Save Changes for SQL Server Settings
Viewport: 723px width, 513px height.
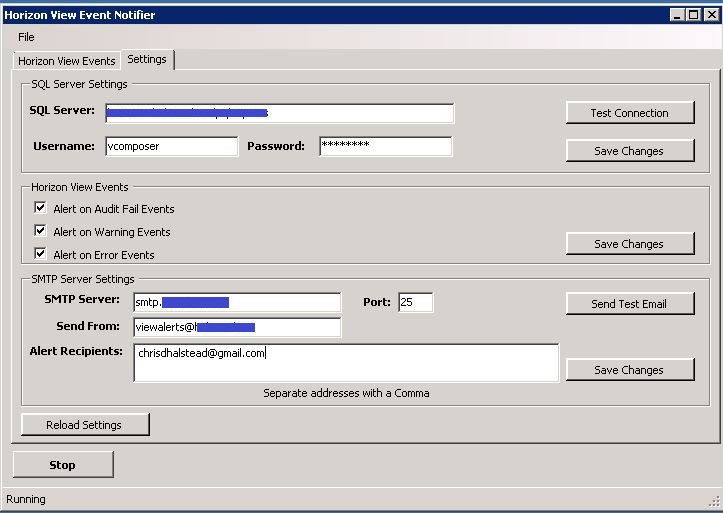tap(629, 151)
